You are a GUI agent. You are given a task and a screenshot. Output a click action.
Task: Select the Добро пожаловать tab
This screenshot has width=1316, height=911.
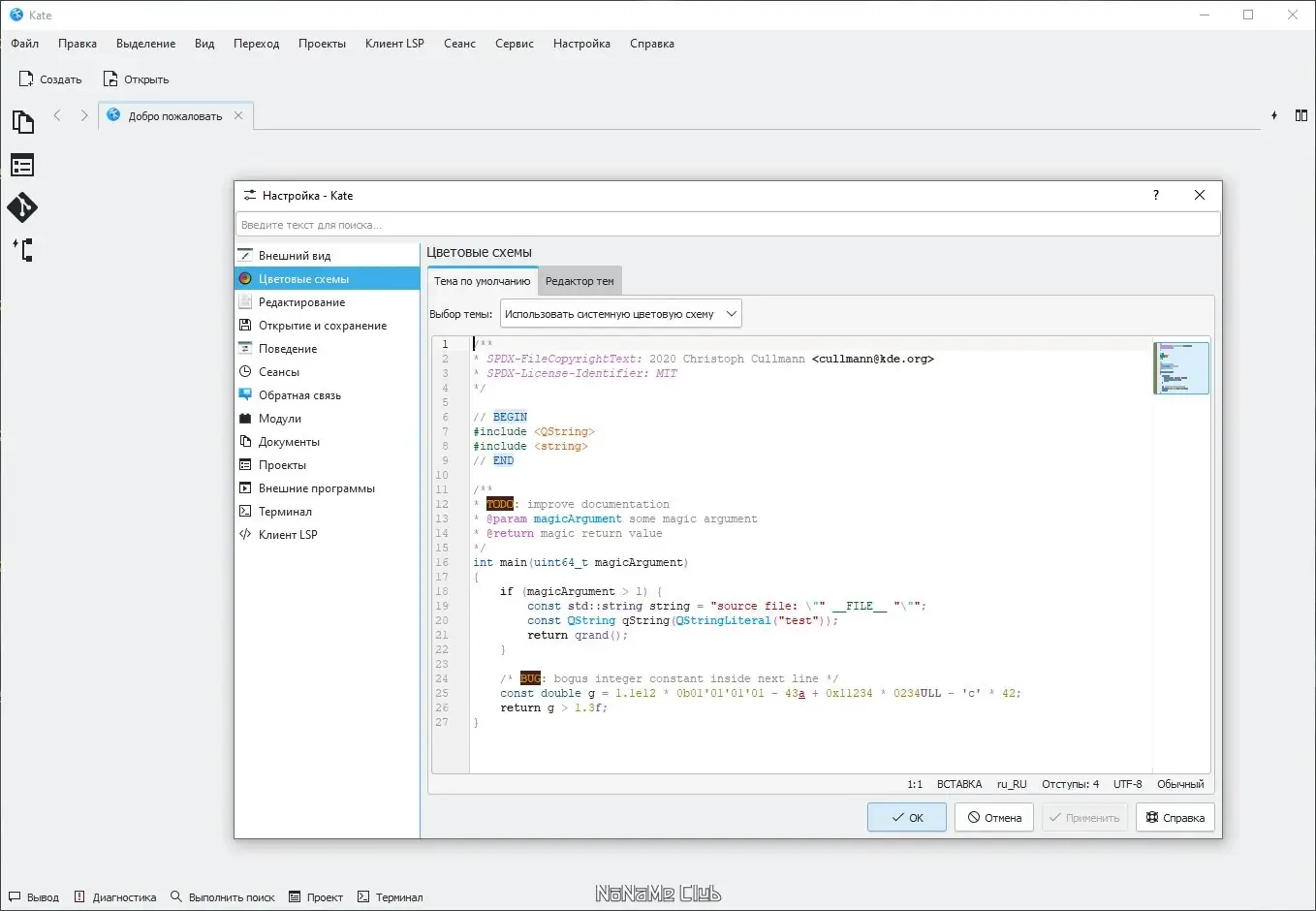pyautogui.click(x=175, y=115)
